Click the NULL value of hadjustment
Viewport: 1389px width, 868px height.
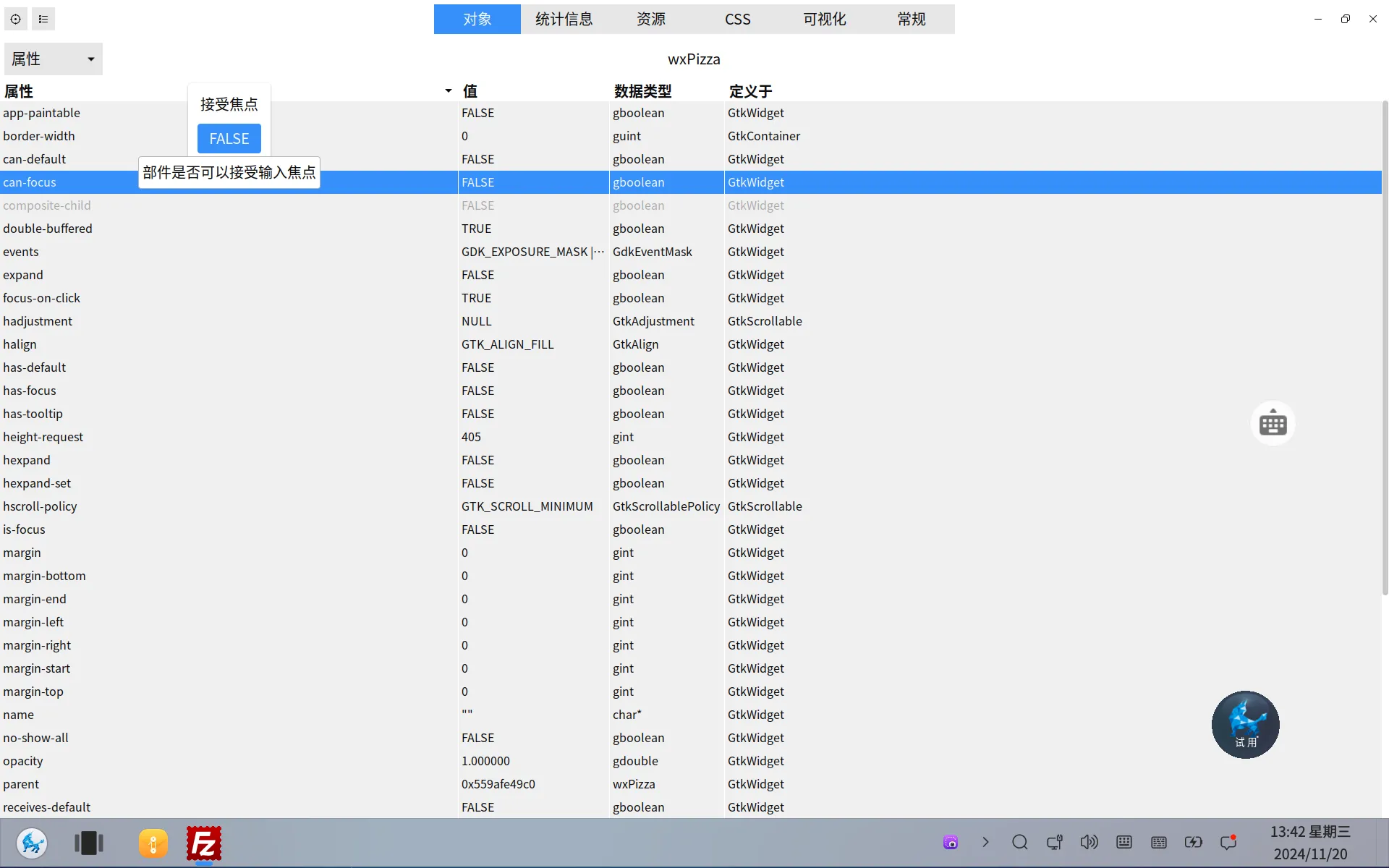477,321
